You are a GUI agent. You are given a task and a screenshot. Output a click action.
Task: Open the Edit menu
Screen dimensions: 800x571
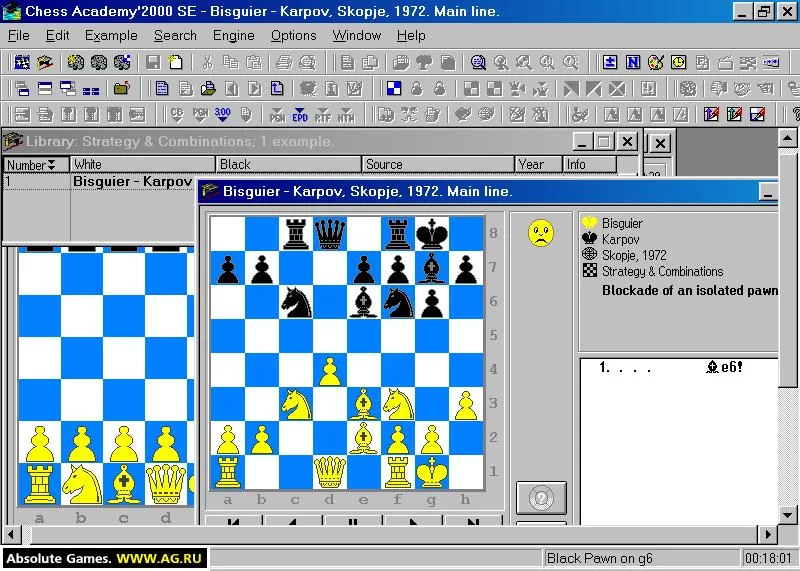point(57,36)
